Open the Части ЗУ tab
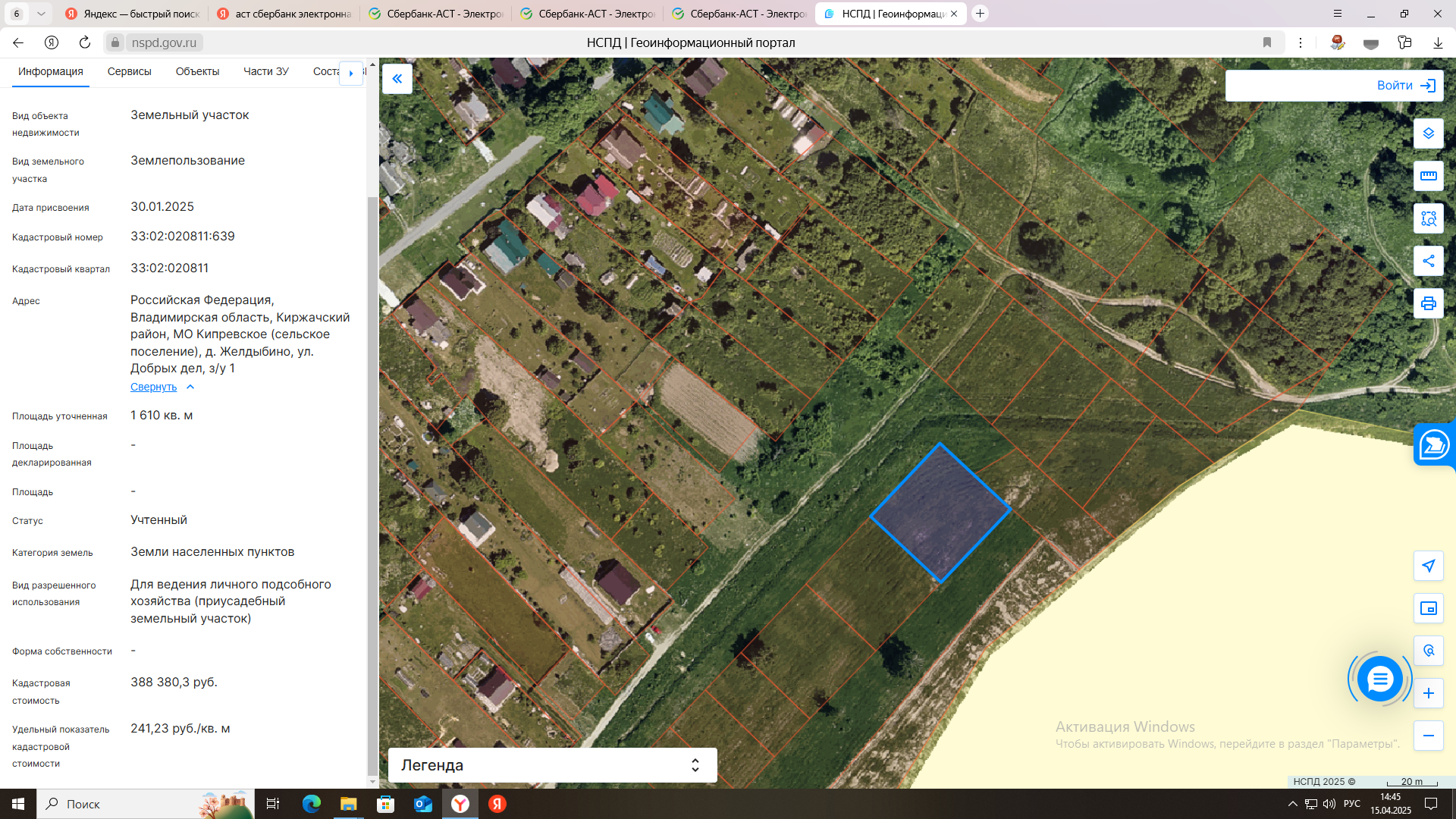This screenshot has height=819, width=1456. tap(265, 71)
